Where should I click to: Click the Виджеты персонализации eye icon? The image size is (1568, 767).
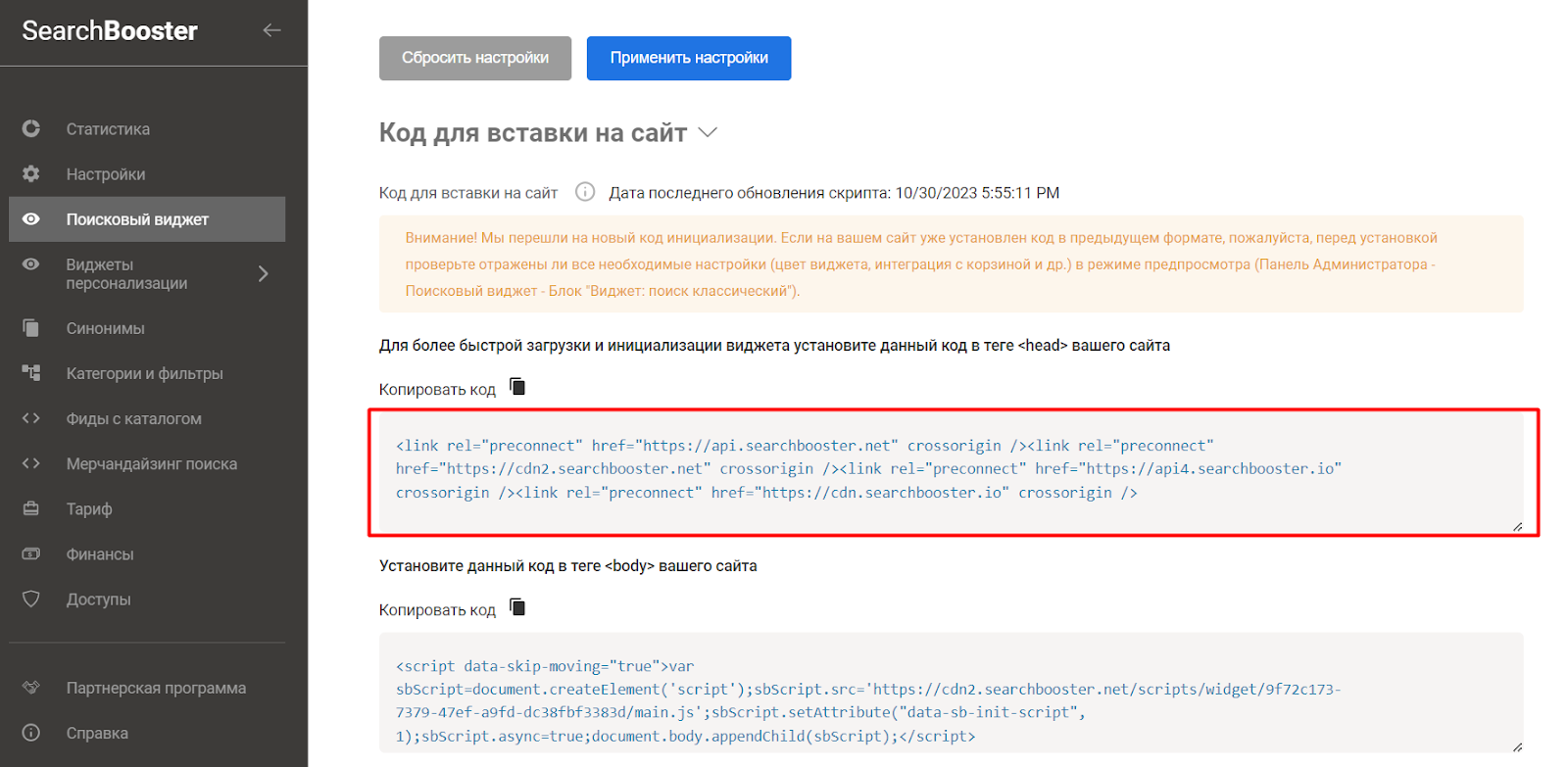[31, 264]
